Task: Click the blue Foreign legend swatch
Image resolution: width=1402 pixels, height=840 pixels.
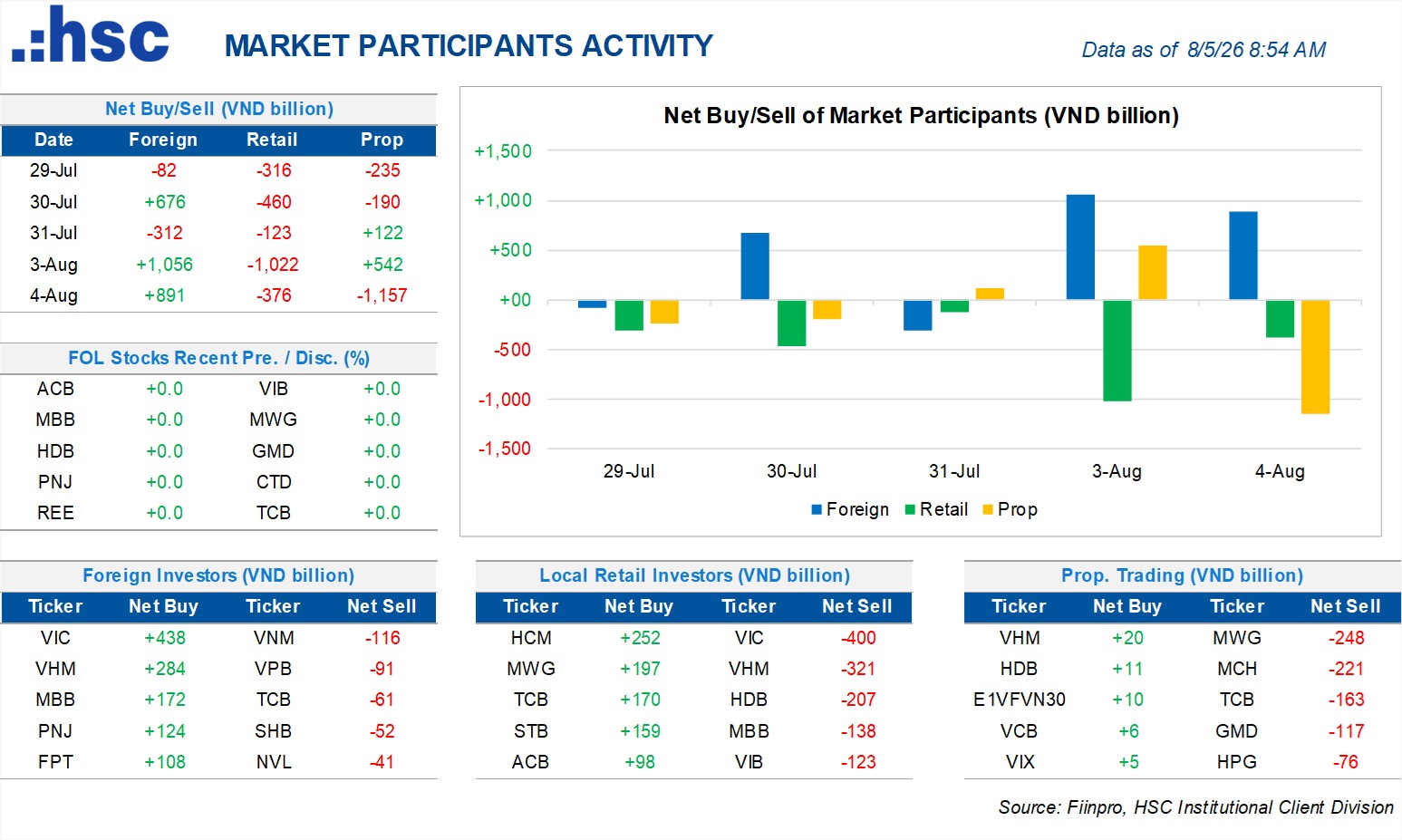Action: click(817, 509)
